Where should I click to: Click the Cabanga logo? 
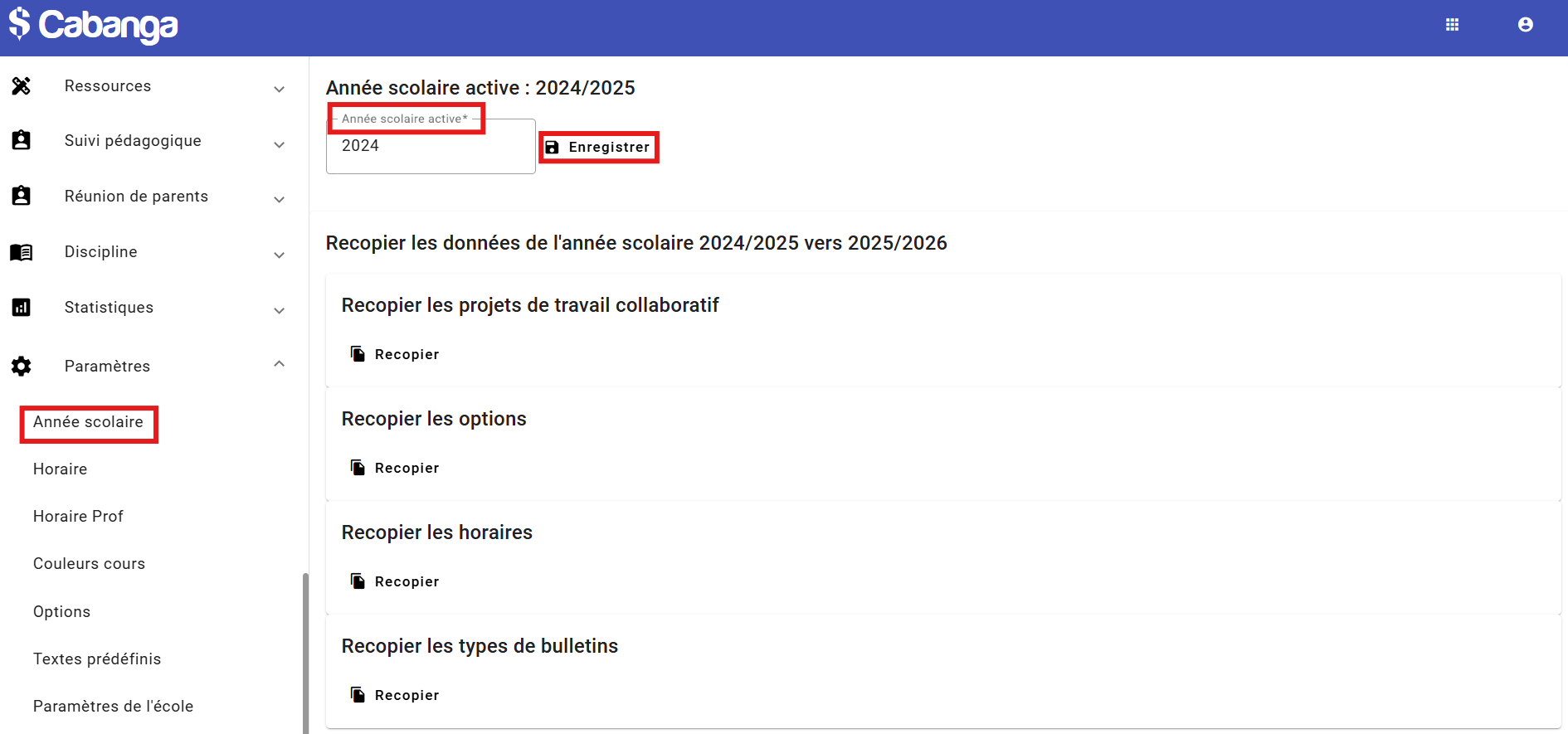tap(94, 26)
